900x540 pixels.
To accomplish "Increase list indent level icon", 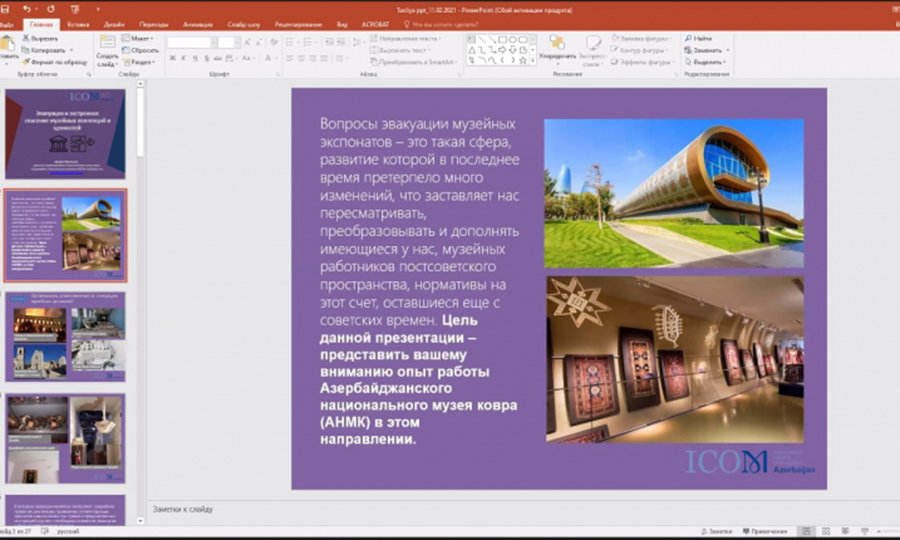I will pos(341,42).
